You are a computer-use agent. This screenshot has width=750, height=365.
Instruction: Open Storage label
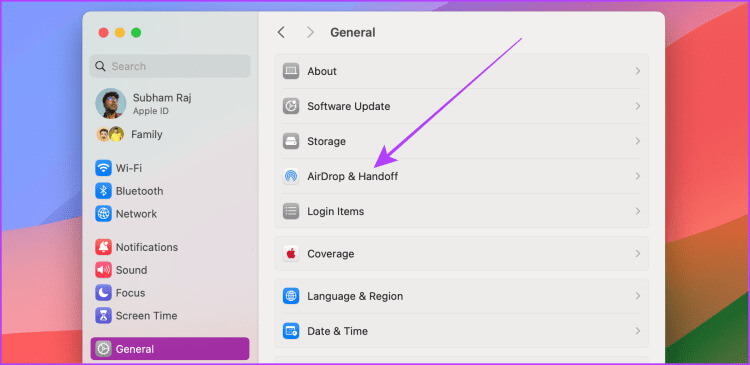(326, 141)
